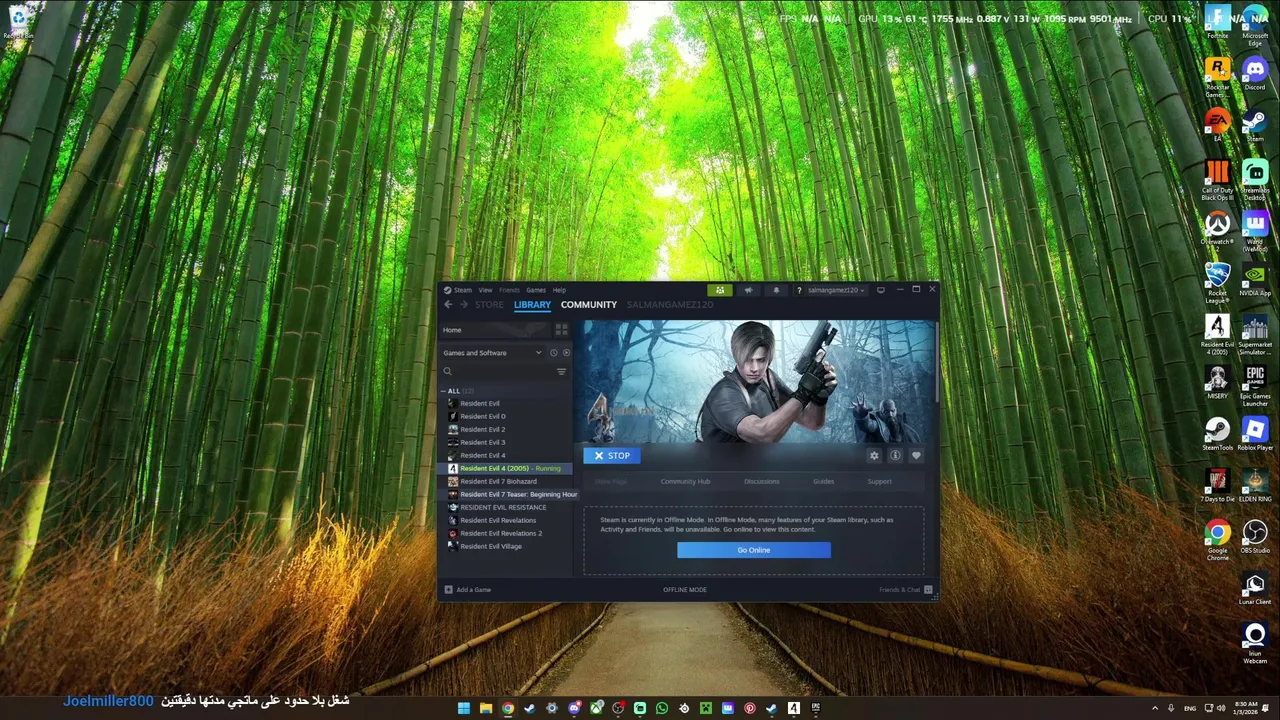Open File Explorer from taskbar

click(486, 708)
